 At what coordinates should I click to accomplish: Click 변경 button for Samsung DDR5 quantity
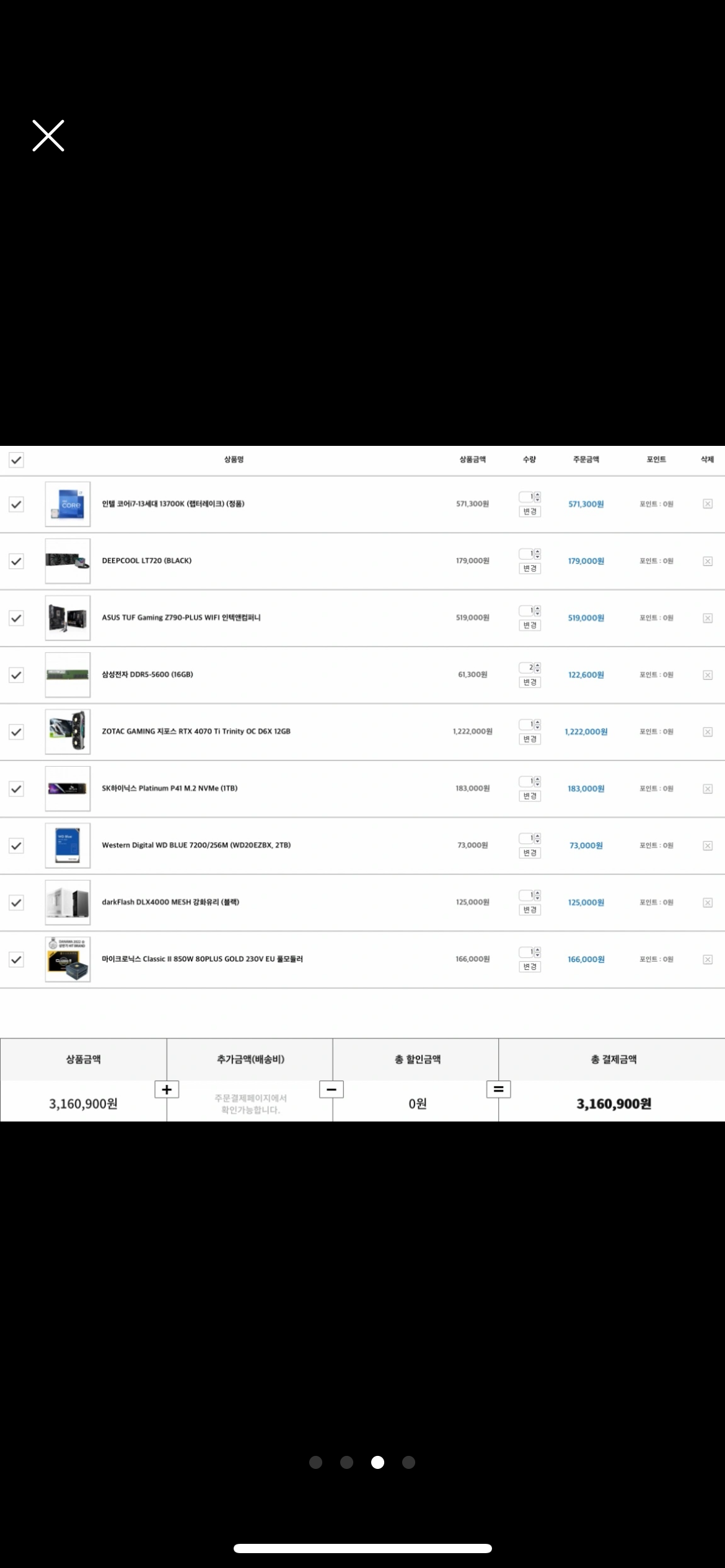[x=530, y=682]
